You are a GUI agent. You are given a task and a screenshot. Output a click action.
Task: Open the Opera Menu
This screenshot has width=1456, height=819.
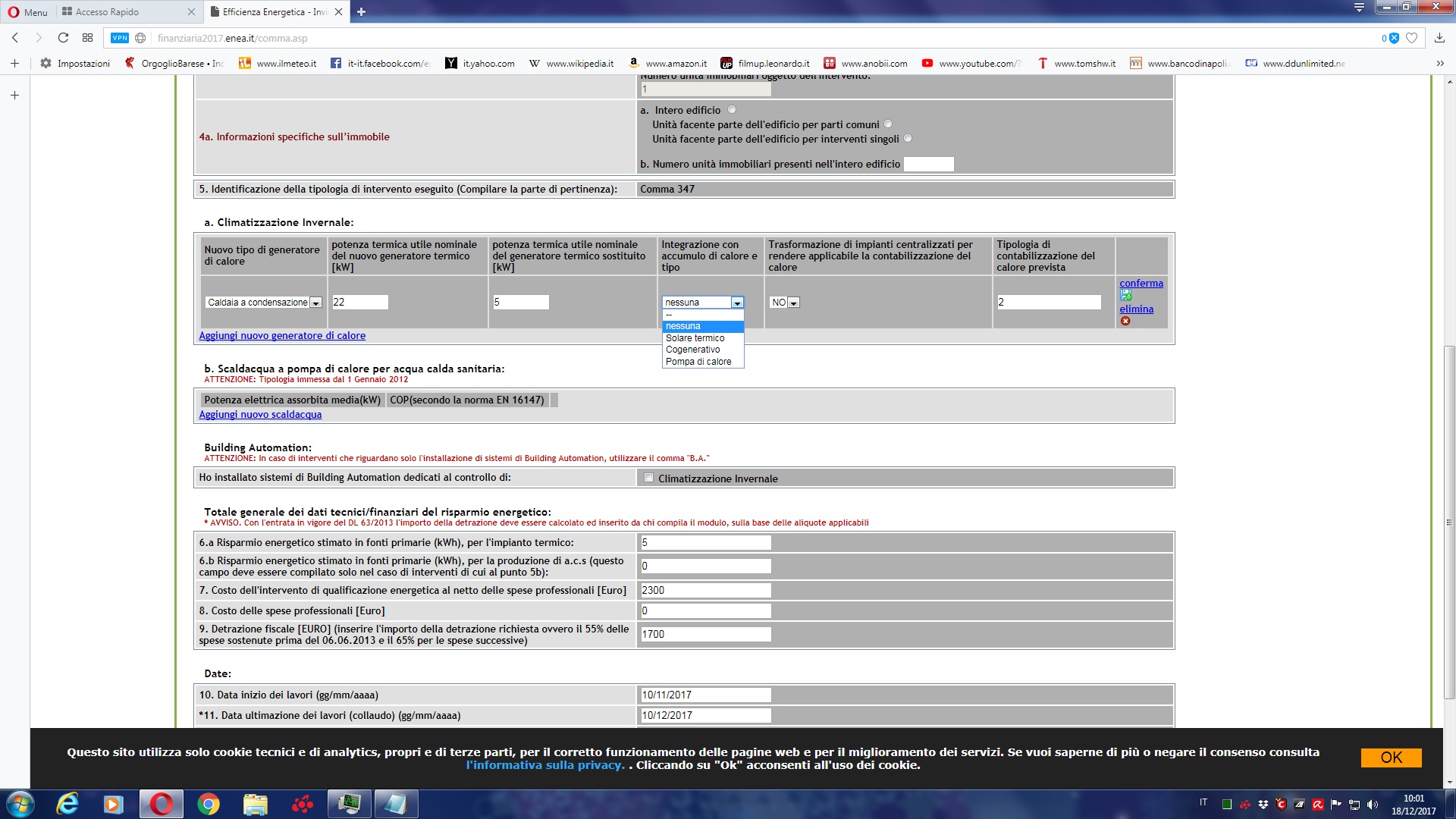[27, 11]
